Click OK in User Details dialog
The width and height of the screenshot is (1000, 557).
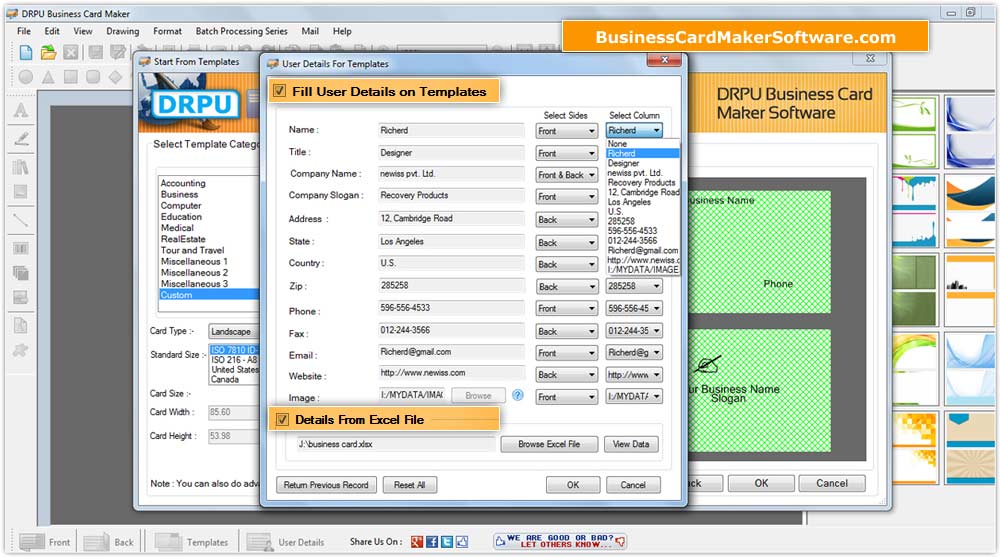click(x=573, y=485)
